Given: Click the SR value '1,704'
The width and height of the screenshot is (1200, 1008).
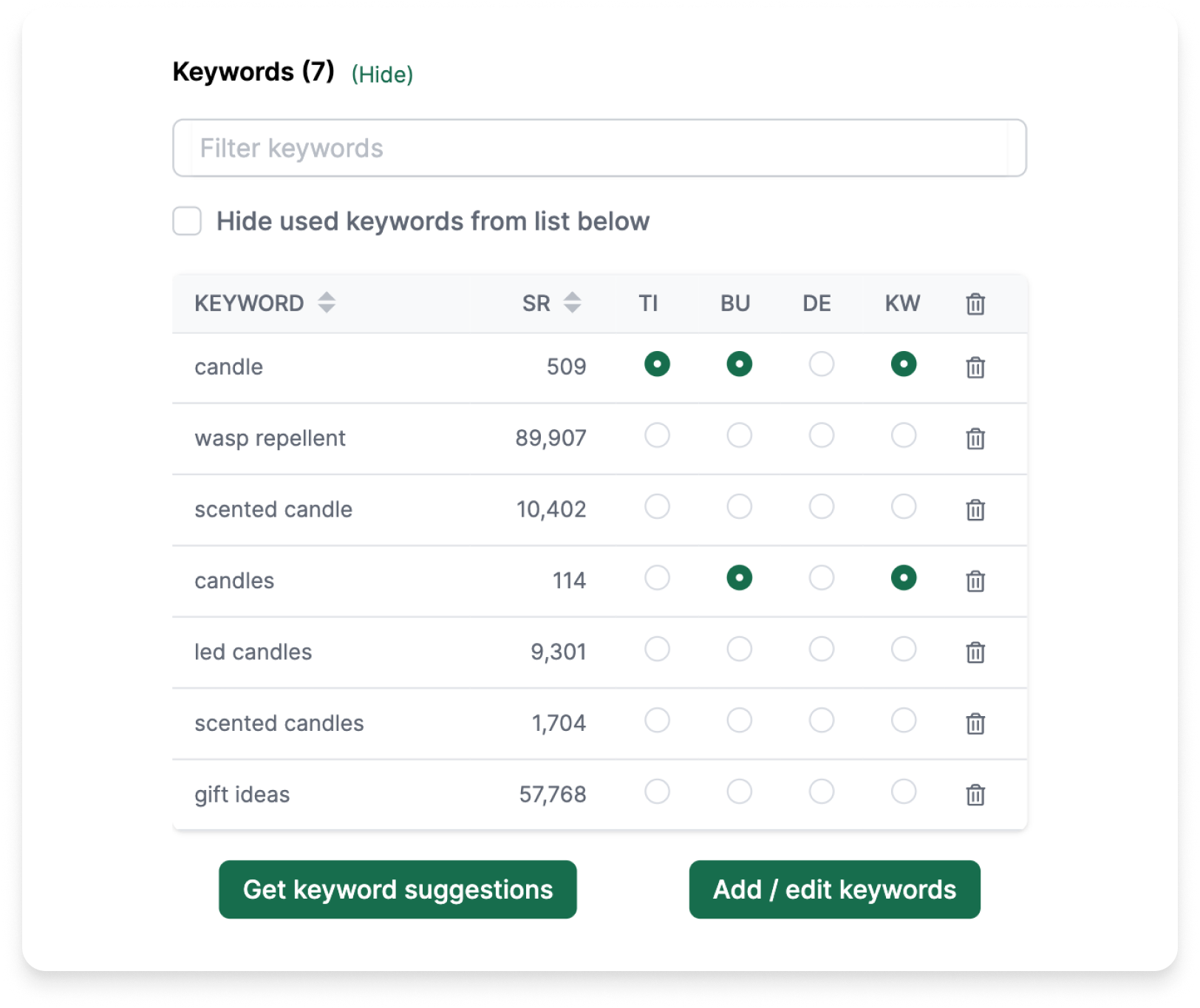Looking at the screenshot, I should pyautogui.click(x=559, y=723).
